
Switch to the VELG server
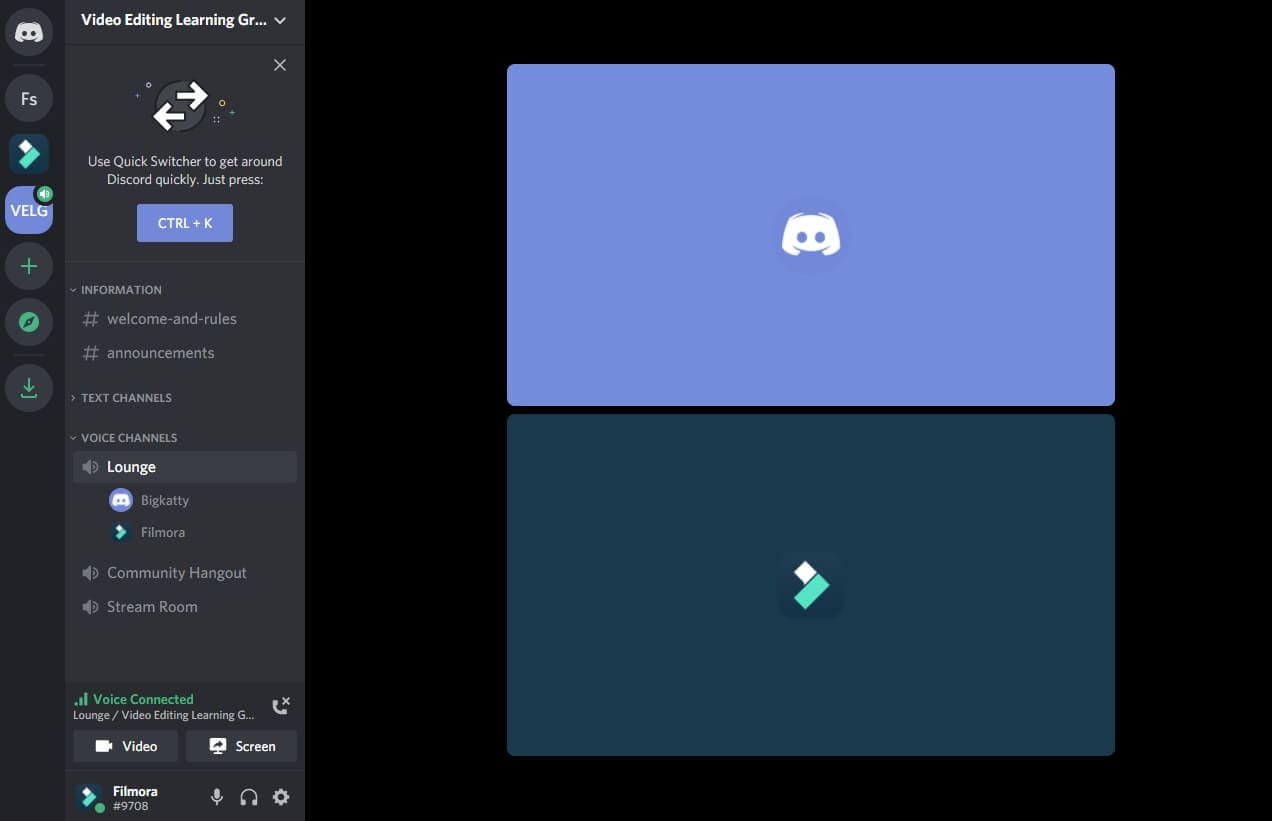coord(29,210)
